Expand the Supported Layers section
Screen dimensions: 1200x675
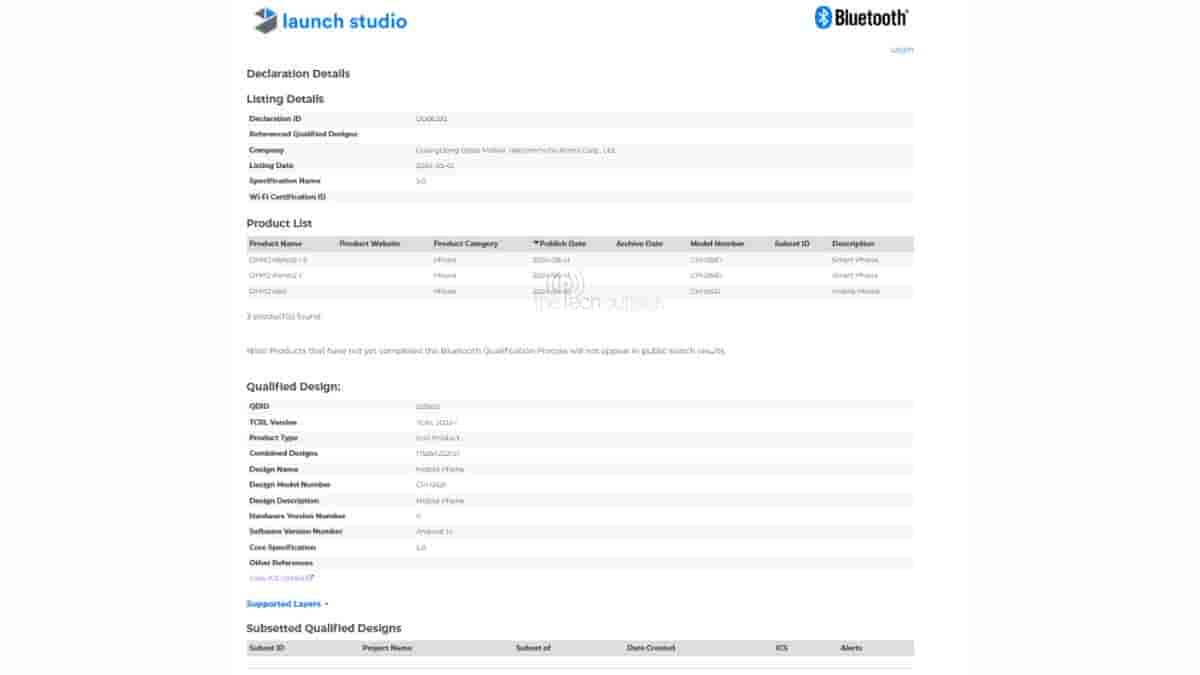tap(287, 604)
